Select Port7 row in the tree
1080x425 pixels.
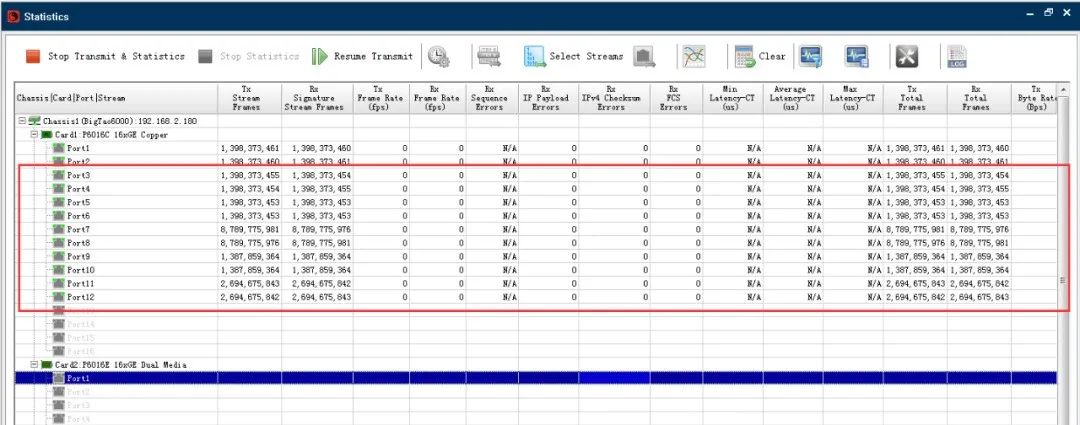pos(78,229)
